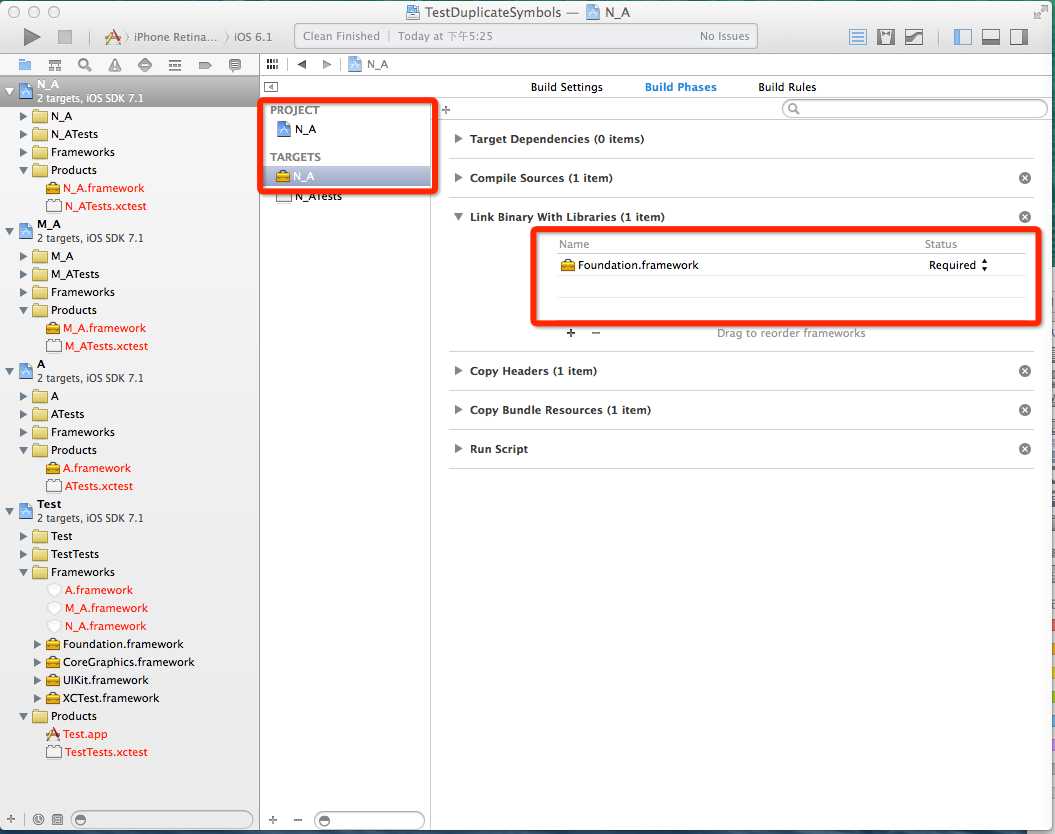Viewport: 1055px width, 834px height.
Task: Switch to Build Rules tab
Action: tap(787, 87)
